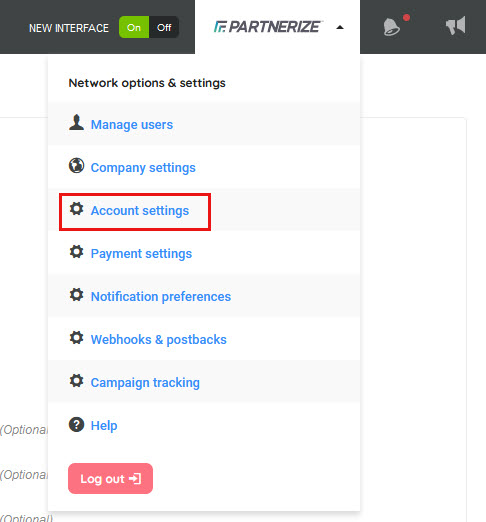Click the Partnerize logo menu header

267,27
